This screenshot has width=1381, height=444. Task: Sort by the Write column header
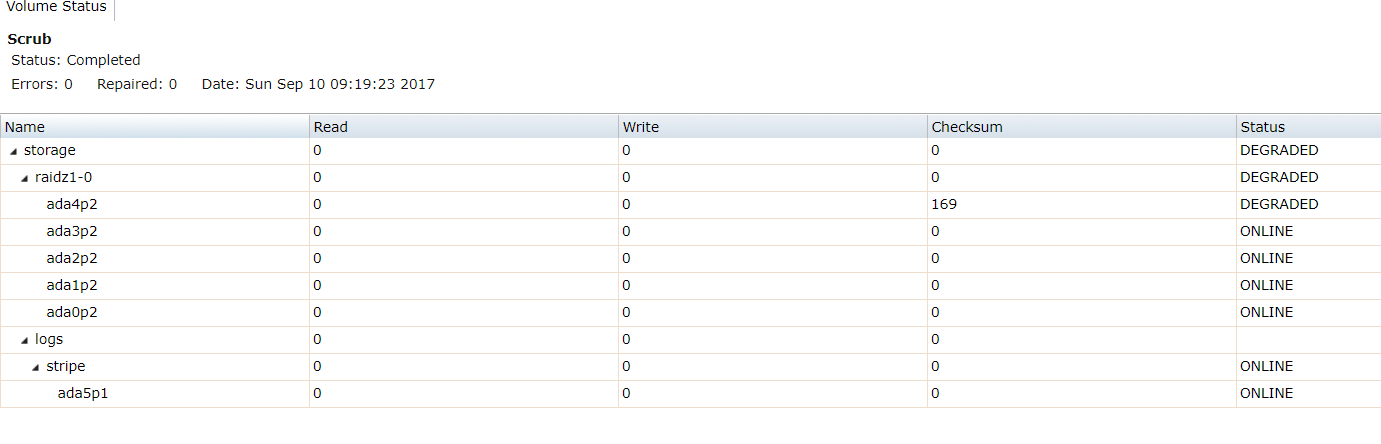click(773, 127)
